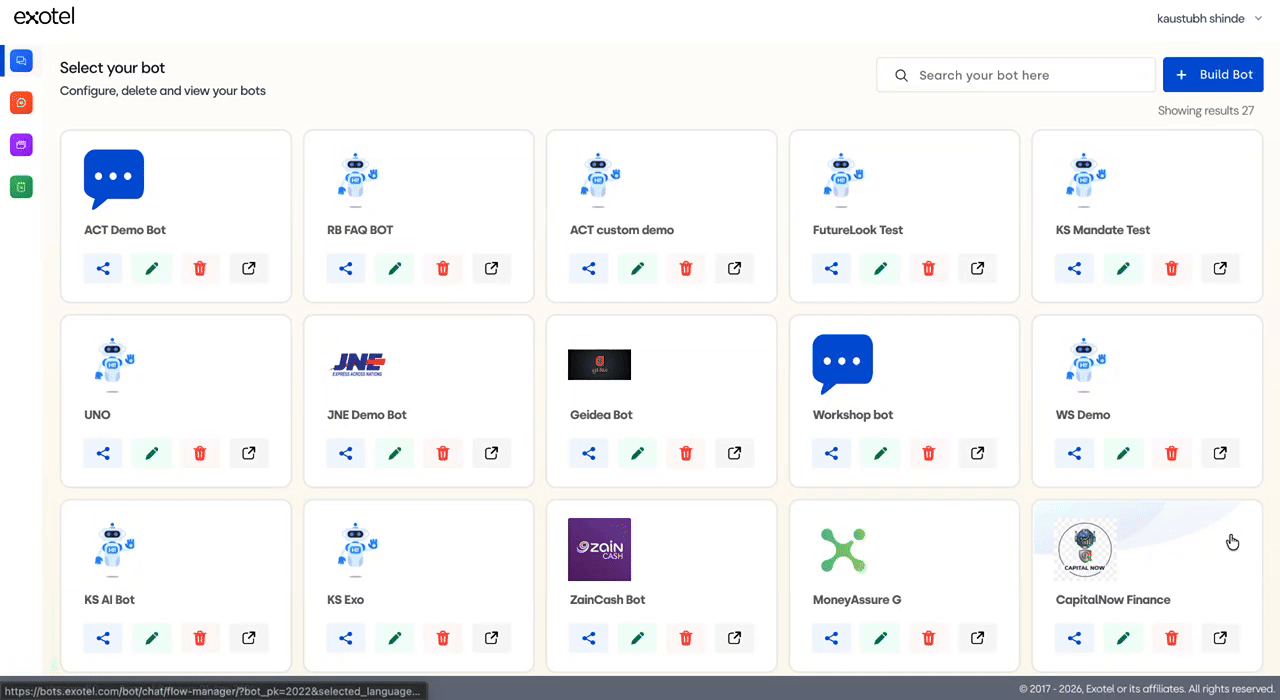1280x700 pixels.
Task: Open the WS Demo bot externally
Action: click(1221, 453)
